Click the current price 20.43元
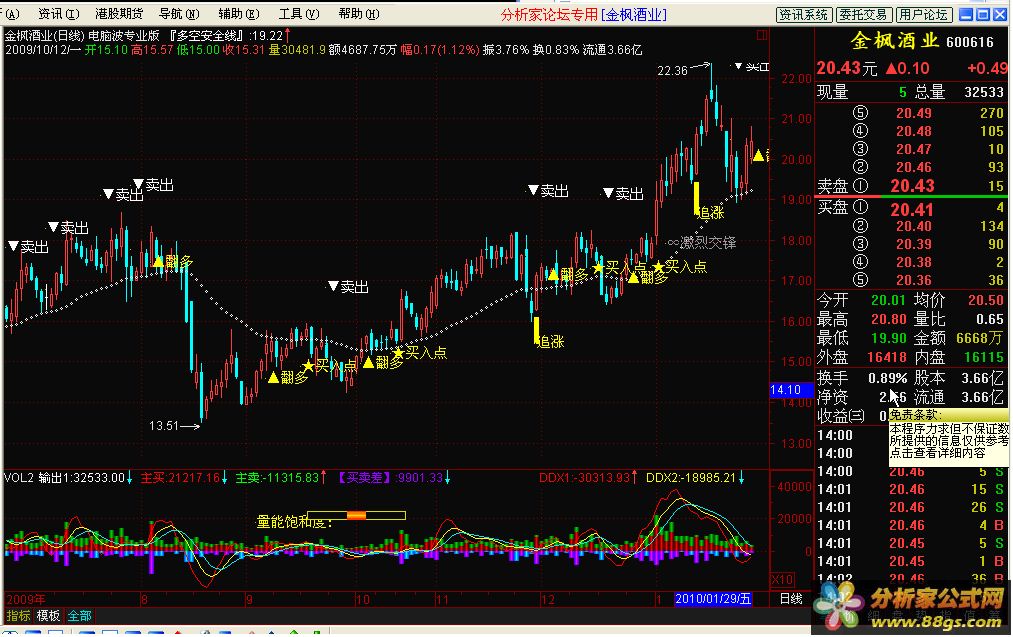The width and height of the screenshot is (1013, 637). click(x=846, y=68)
